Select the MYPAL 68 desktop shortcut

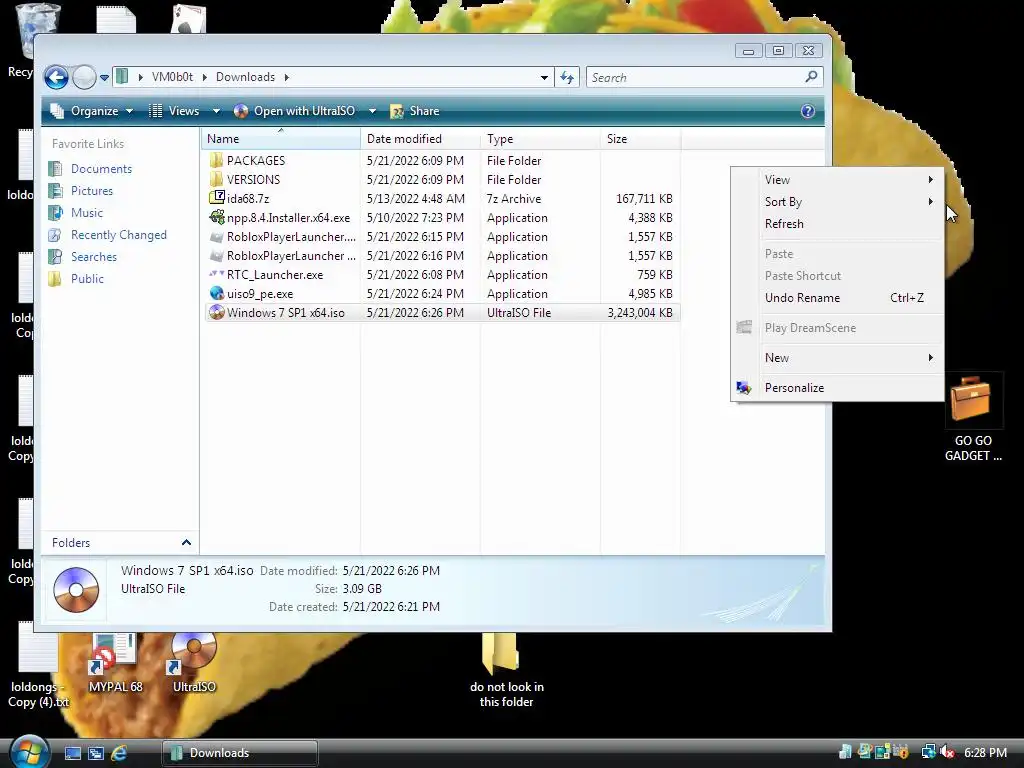(x=116, y=663)
